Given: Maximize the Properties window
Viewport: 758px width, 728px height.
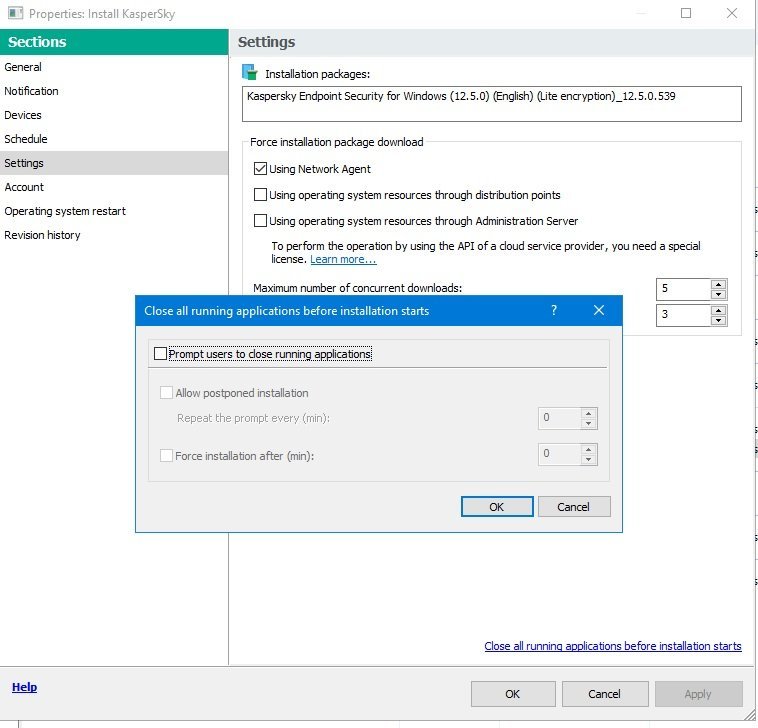Looking at the screenshot, I should tap(685, 13).
